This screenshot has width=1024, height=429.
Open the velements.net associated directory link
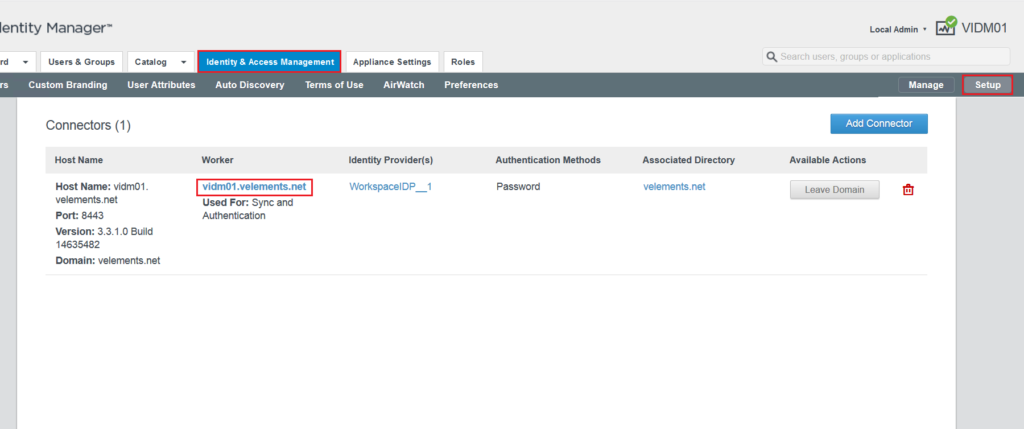[x=674, y=187]
